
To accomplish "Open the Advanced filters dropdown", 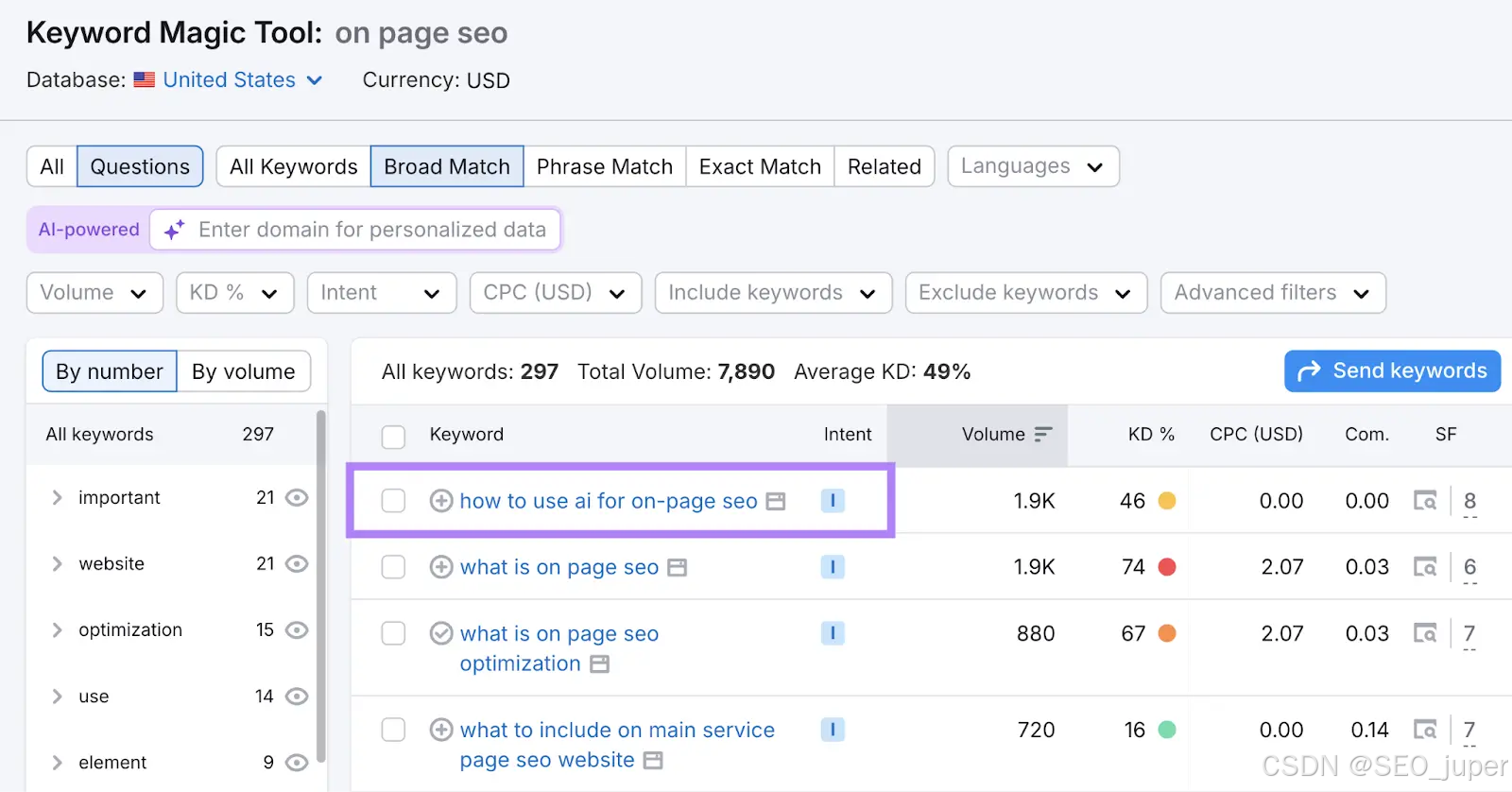I will coord(1273,293).
